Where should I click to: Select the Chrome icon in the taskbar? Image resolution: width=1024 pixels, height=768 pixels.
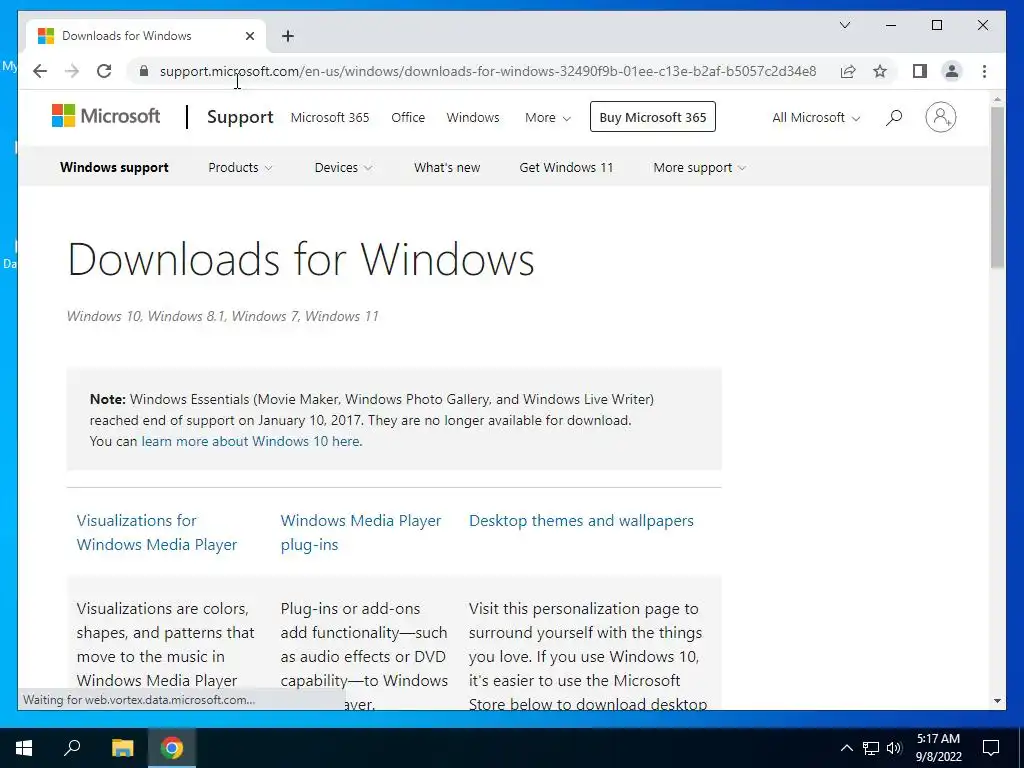pyautogui.click(x=172, y=748)
